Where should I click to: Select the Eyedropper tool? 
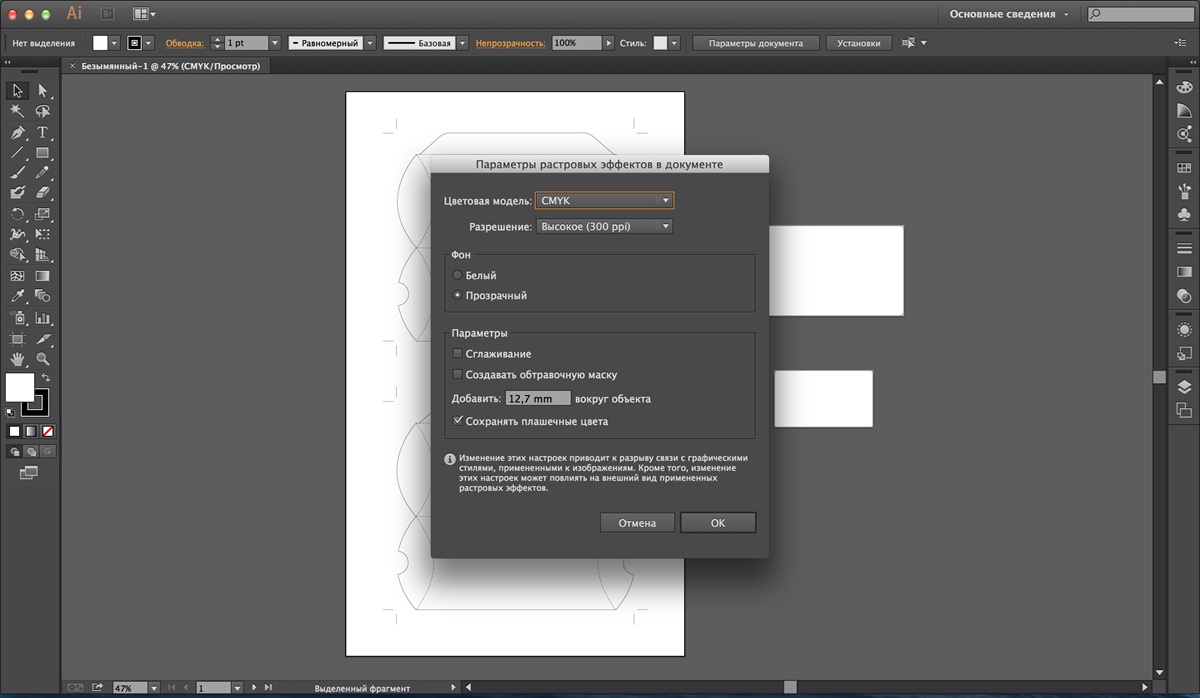(17, 296)
